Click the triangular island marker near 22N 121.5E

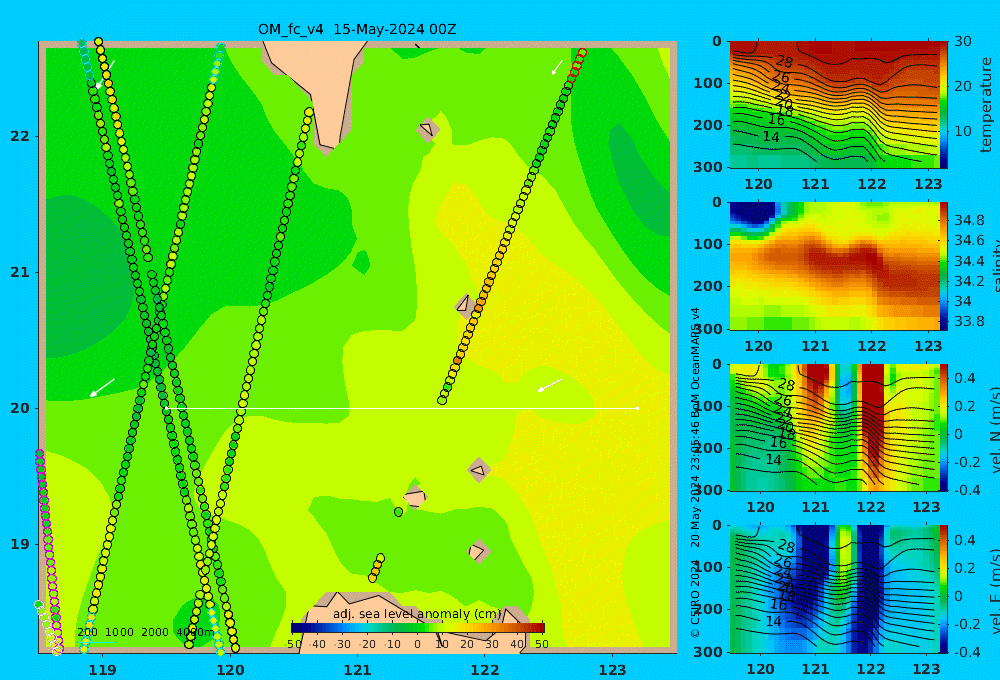[427, 130]
